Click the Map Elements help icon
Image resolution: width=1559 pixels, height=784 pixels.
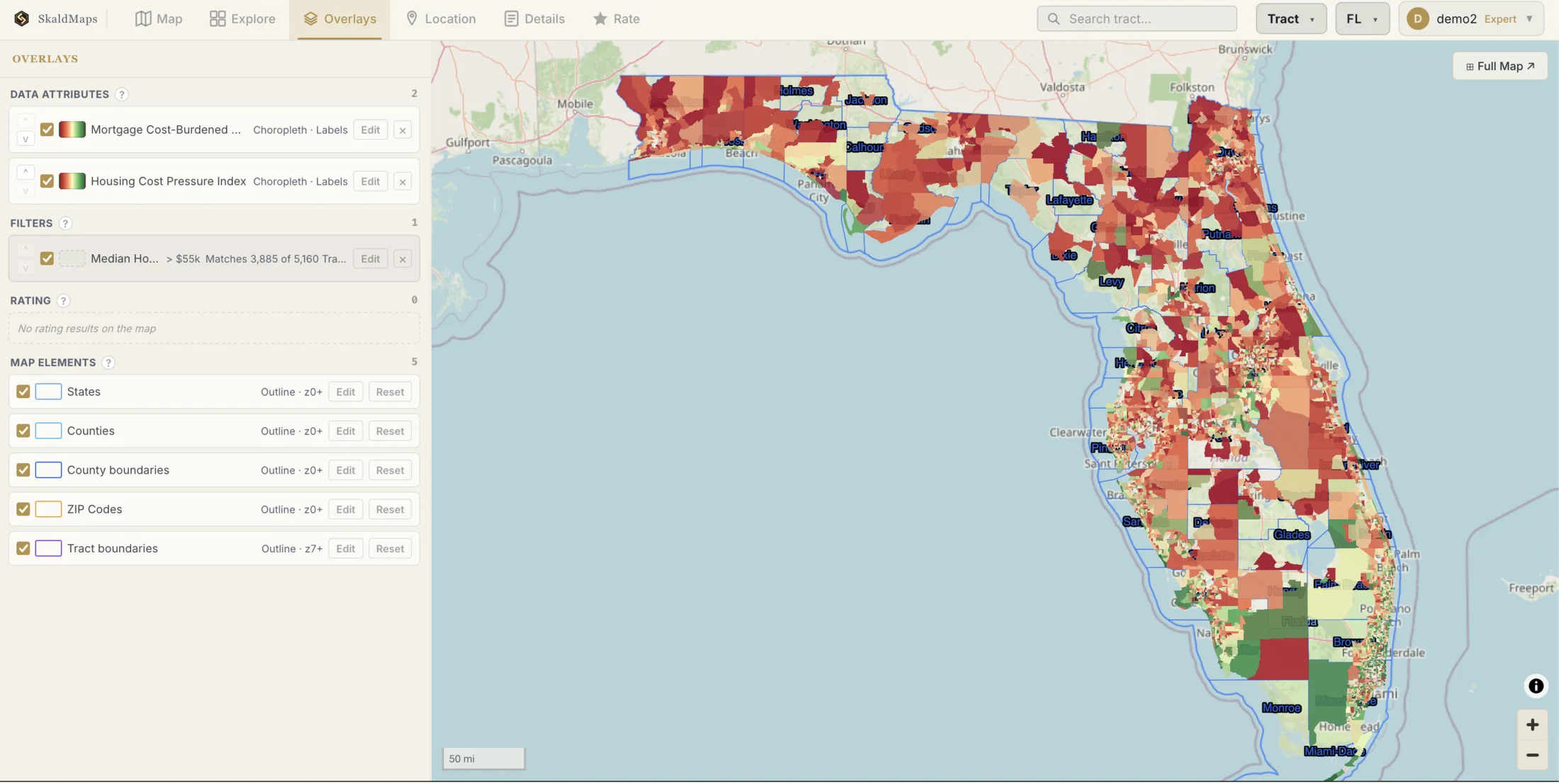(108, 363)
